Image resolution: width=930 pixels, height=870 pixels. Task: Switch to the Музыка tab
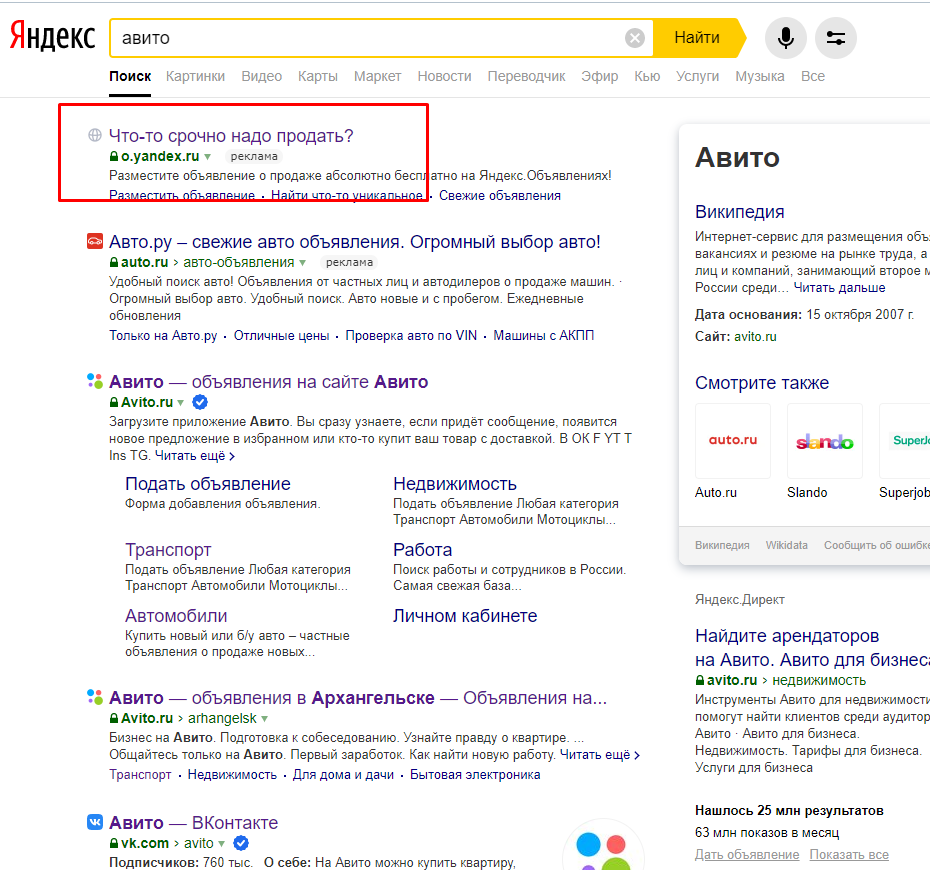(760, 77)
